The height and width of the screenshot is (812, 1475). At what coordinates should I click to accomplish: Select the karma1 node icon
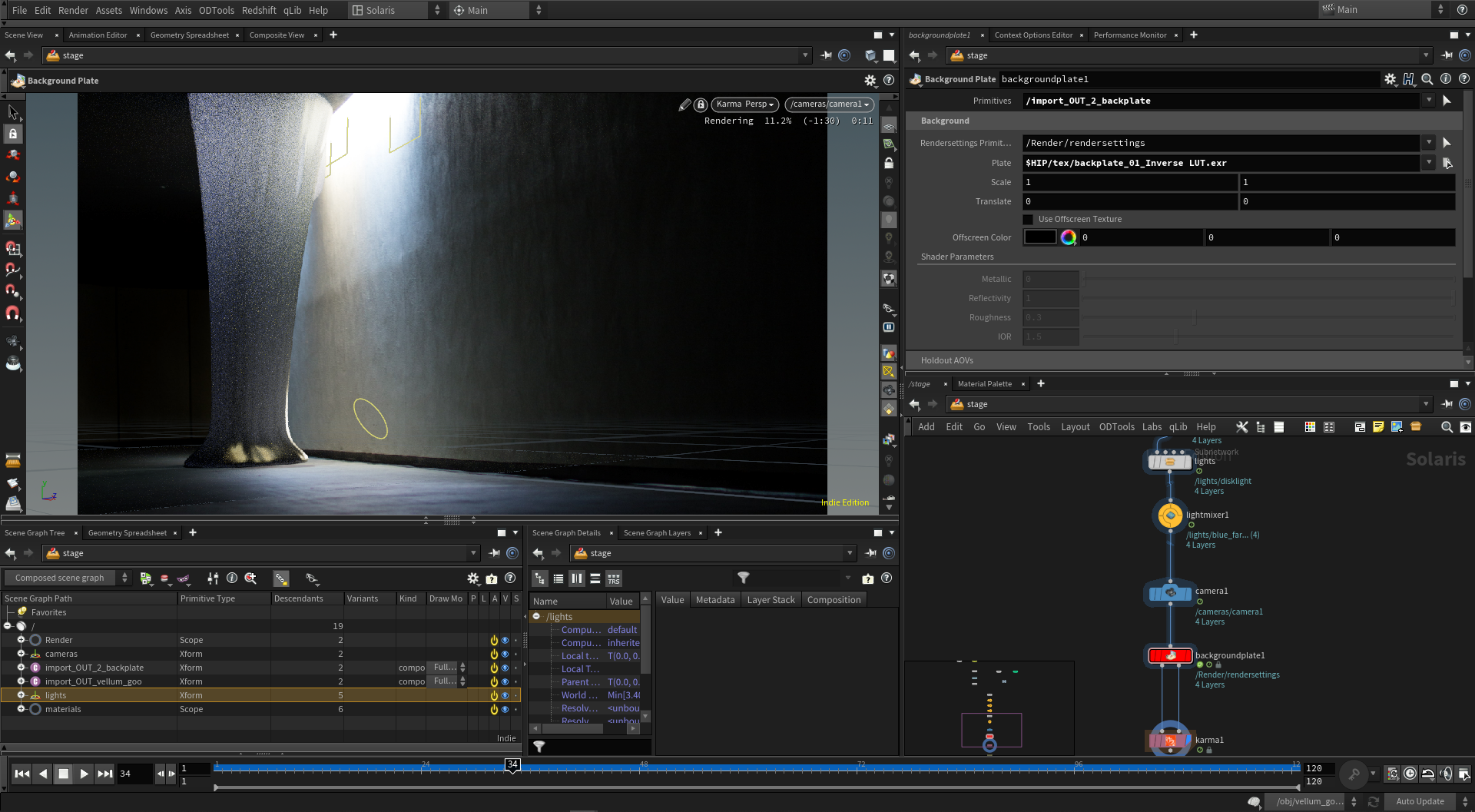[x=1170, y=741]
